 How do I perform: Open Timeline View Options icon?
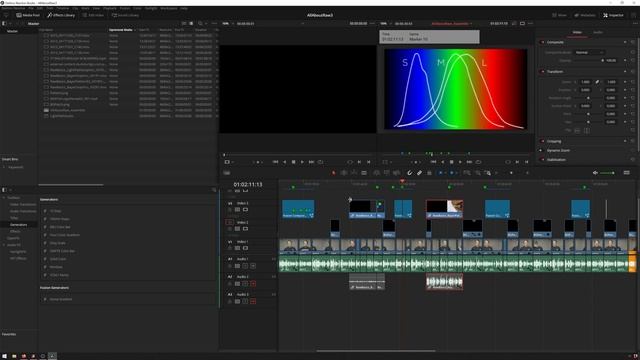(x=227, y=173)
